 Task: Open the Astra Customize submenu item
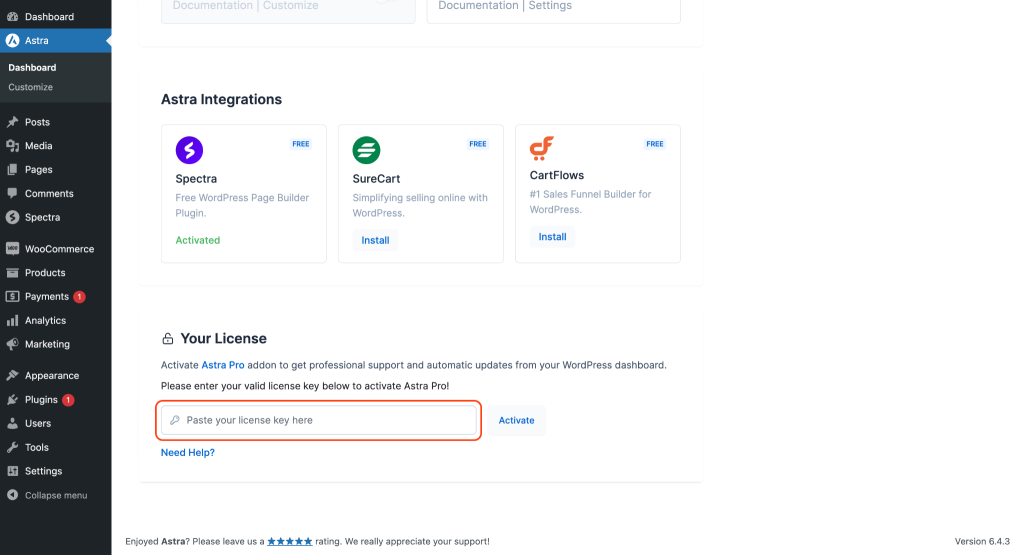(31, 87)
